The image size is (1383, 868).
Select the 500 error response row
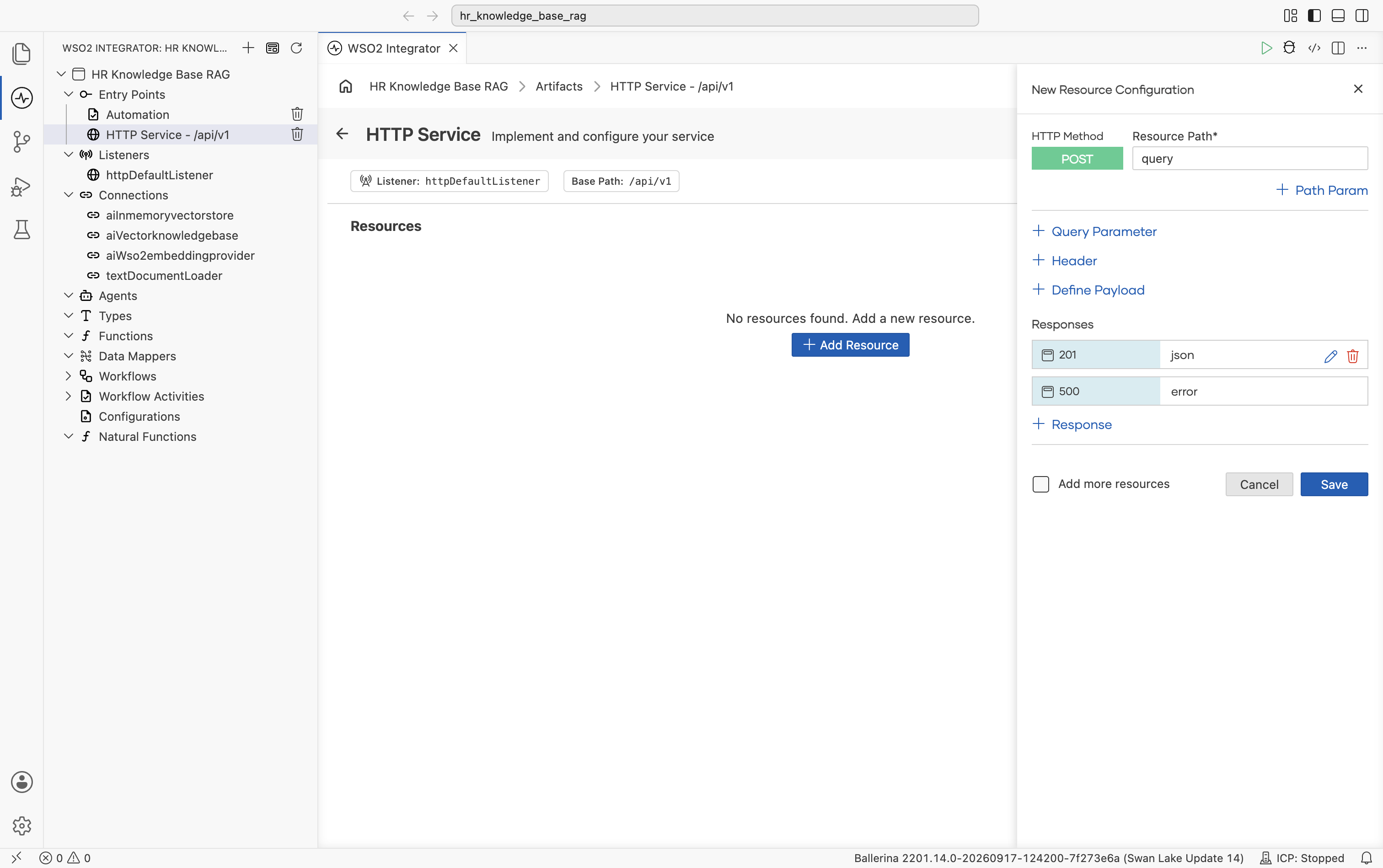[1199, 391]
